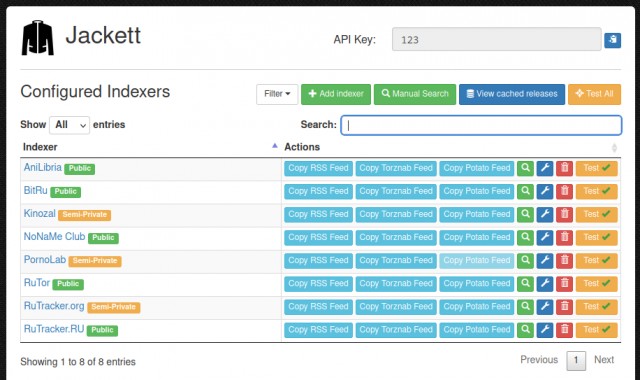Image resolution: width=640 pixels, height=380 pixels.
Task: Delete RuTor using trash icon
Action: click(x=564, y=283)
